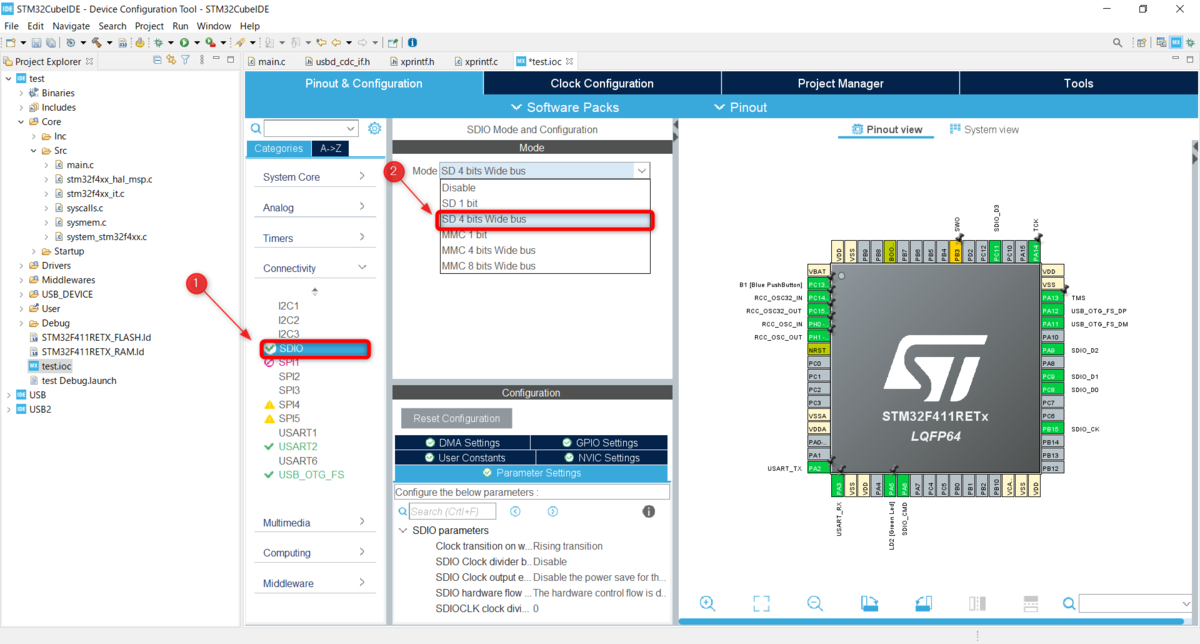
Task: Open the Navigate menu
Action: pyautogui.click(x=71, y=26)
